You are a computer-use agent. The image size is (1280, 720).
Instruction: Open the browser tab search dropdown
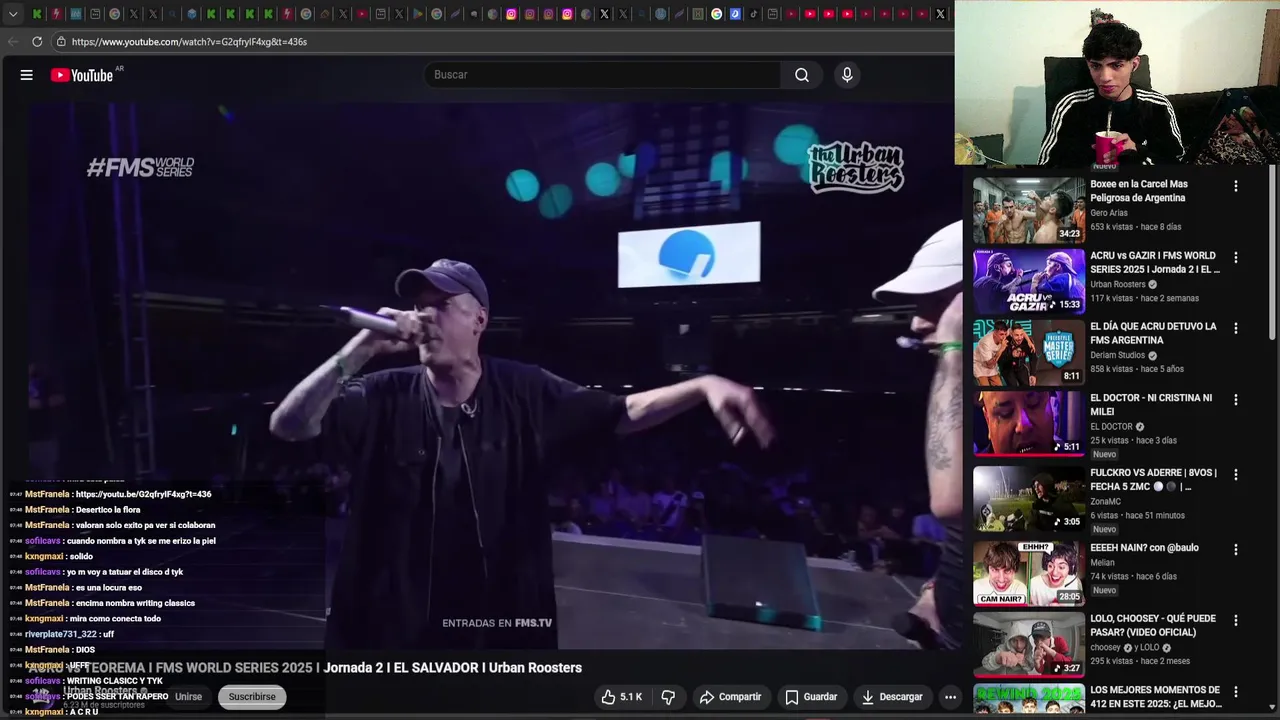tap(13, 14)
